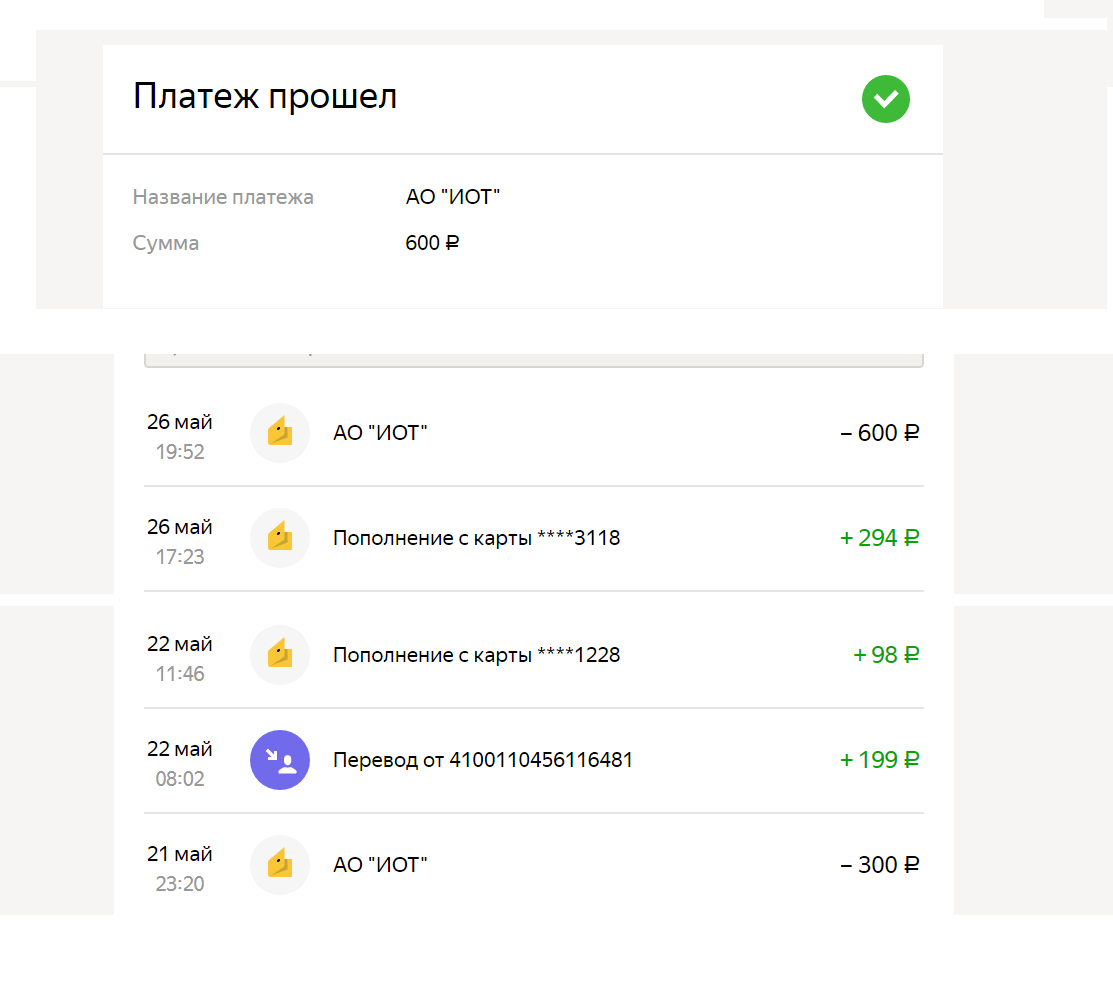Screen dimensions: 1113x993
Task: Click the "+ 98 ₽" amount from 22 May
Action: pyautogui.click(x=886, y=655)
